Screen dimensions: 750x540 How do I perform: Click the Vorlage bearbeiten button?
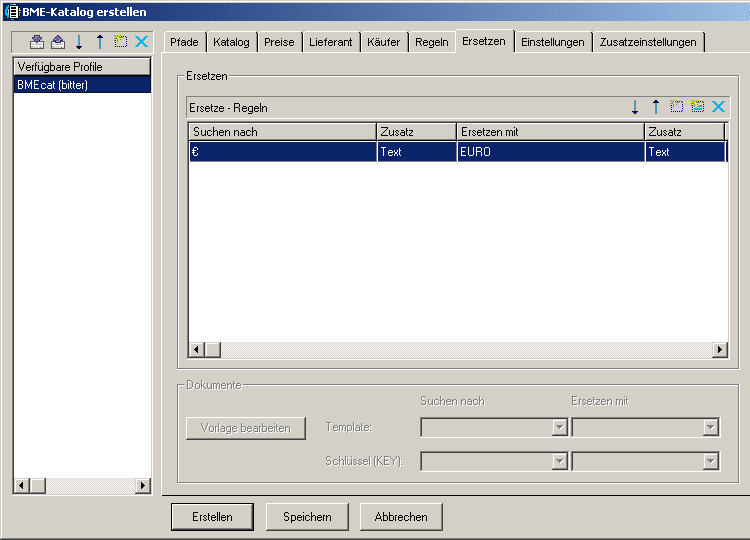(x=246, y=428)
